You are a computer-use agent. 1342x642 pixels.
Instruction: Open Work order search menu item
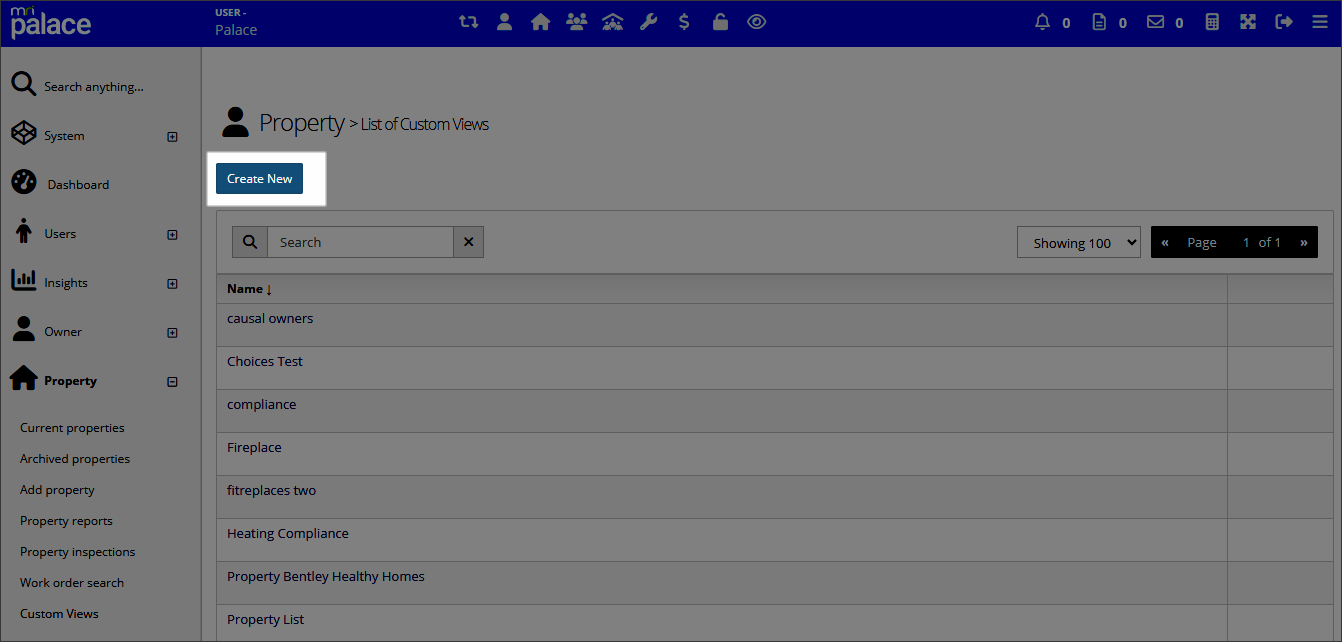pos(72,583)
